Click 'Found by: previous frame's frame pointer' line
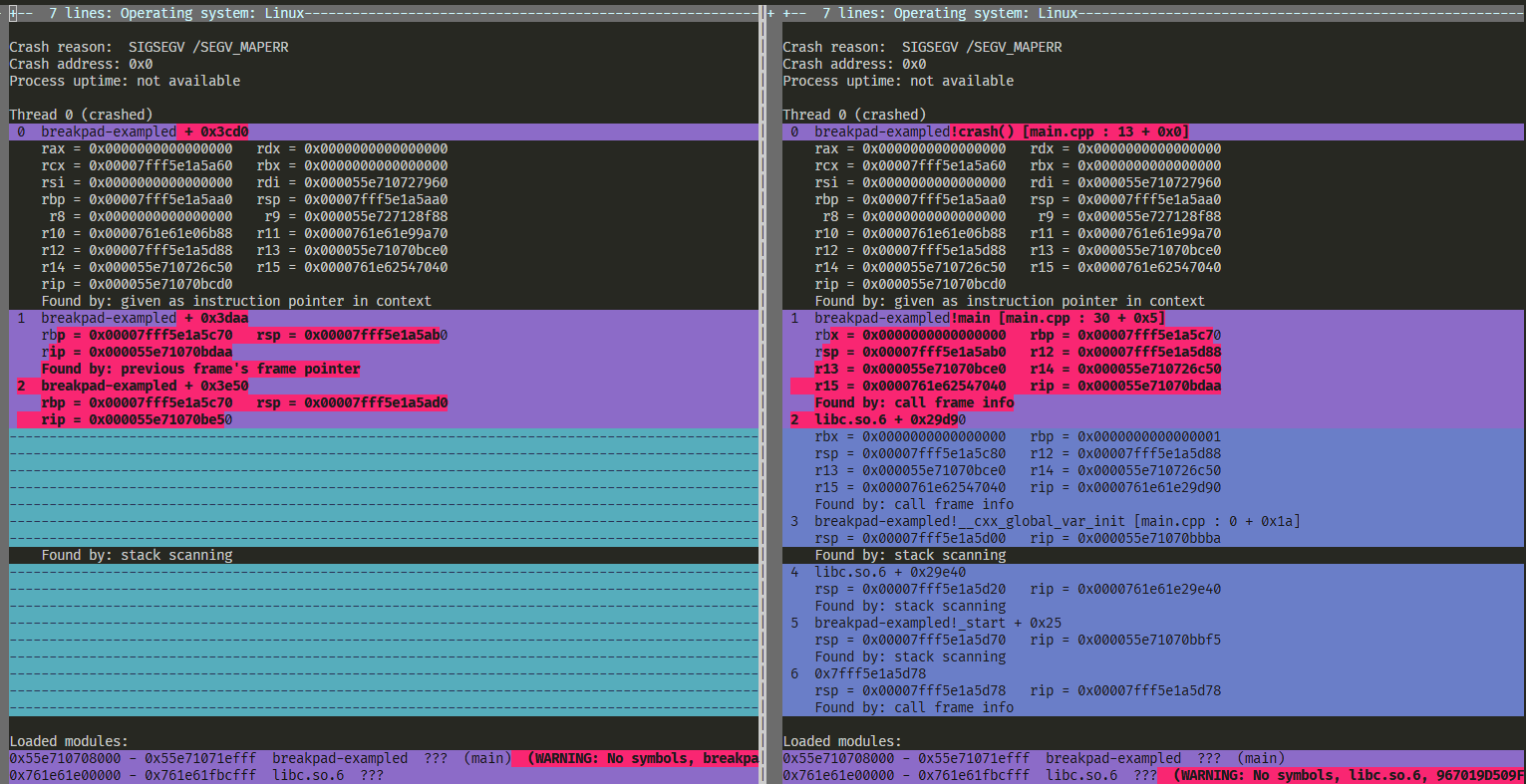The width and height of the screenshot is (1526, 784). [x=200, y=369]
